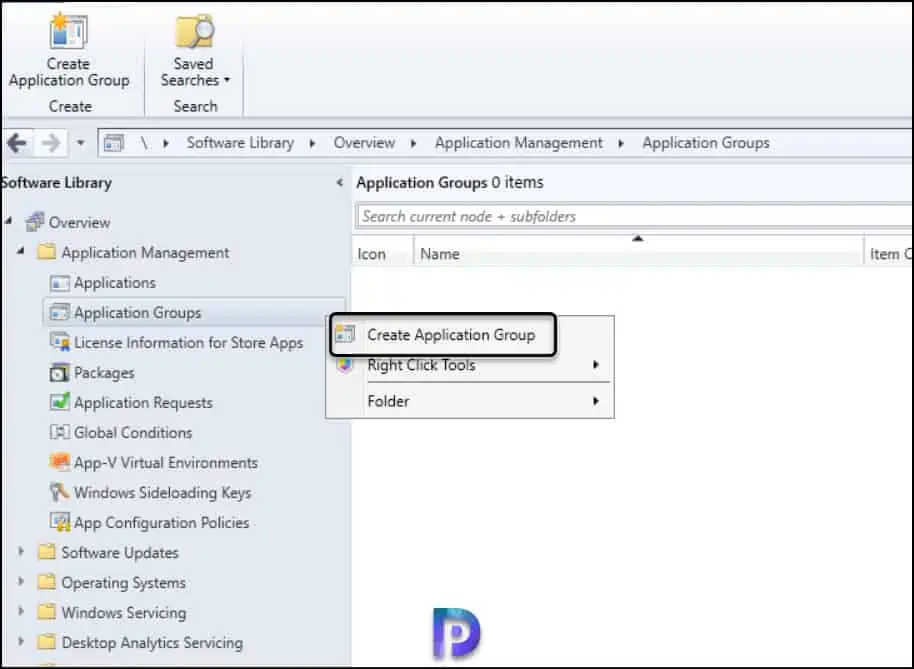Screen dimensions: 914x669
Task: Click Create Application Group menu icon
Action: pyautogui.click(x=345, y=334)
